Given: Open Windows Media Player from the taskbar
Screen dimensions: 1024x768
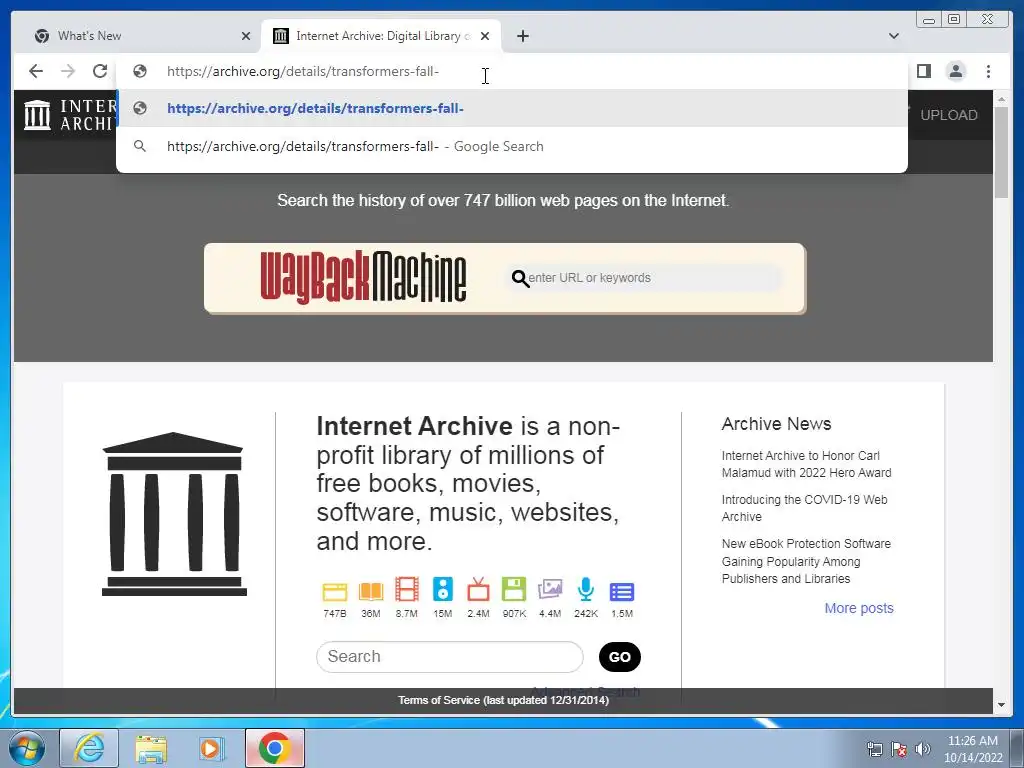Looking at the screenshot, I should point(210,748).
